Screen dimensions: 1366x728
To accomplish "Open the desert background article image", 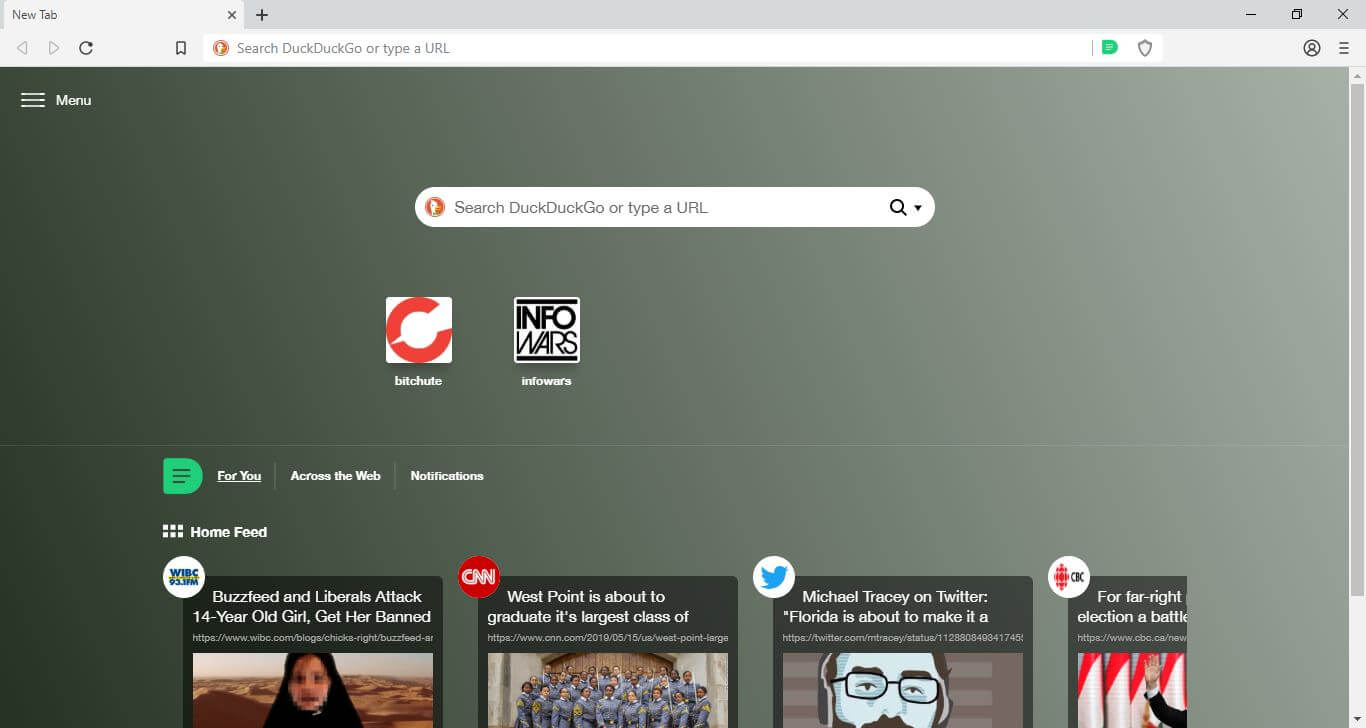I will (x=313, y=690).
